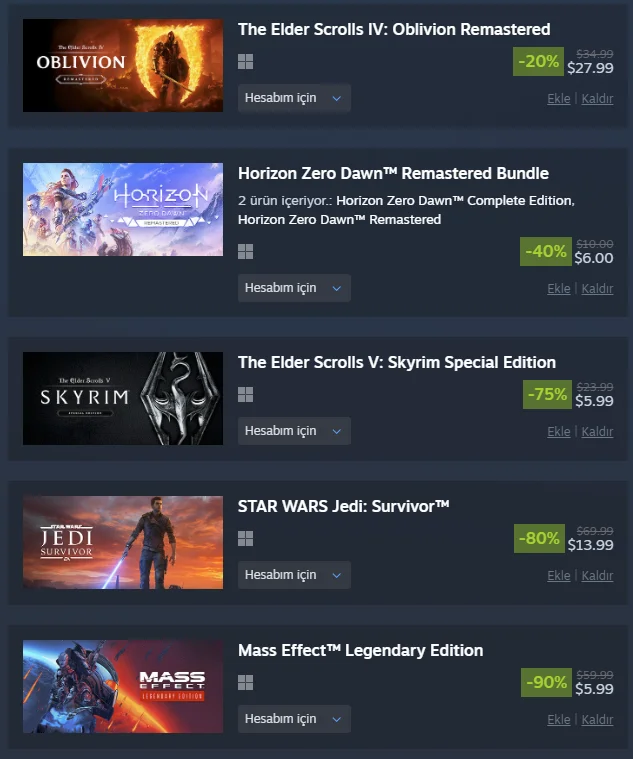Click Windows platform icon for Horizon Zero Dawn bundle
Viewport: 633px width, 759px height.
245,252
